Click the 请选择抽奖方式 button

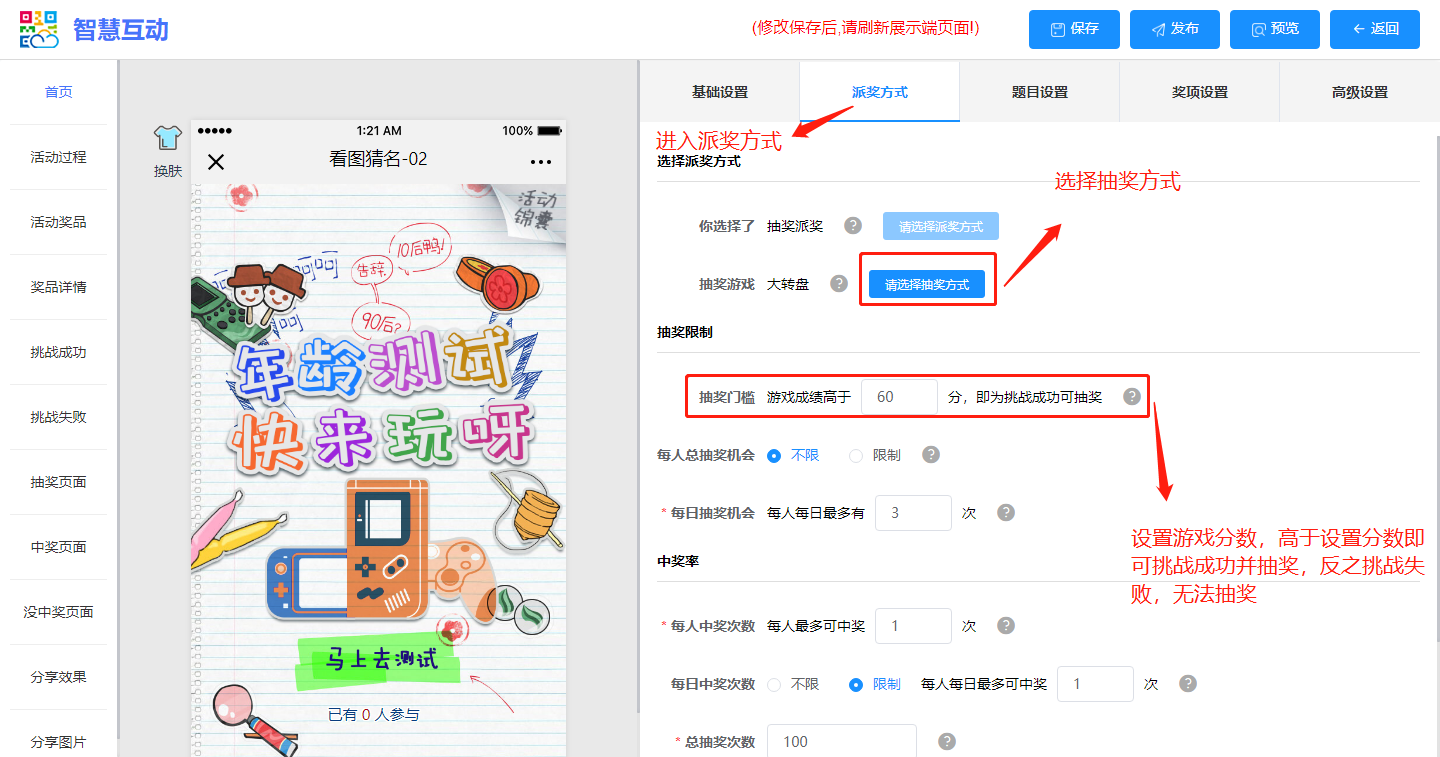coord(926,285)
